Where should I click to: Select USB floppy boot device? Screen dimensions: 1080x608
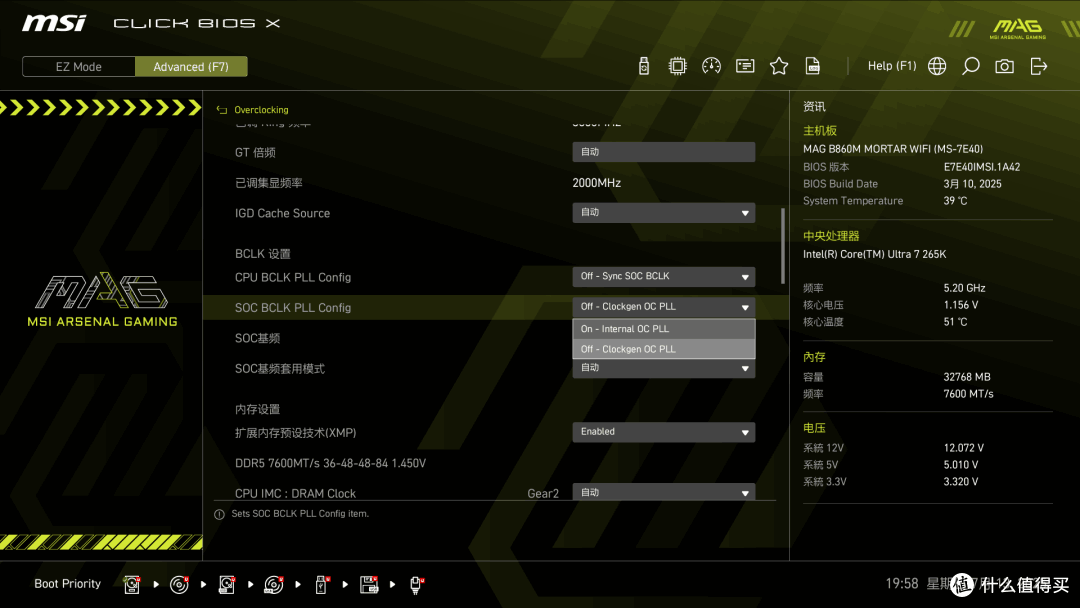368,585
